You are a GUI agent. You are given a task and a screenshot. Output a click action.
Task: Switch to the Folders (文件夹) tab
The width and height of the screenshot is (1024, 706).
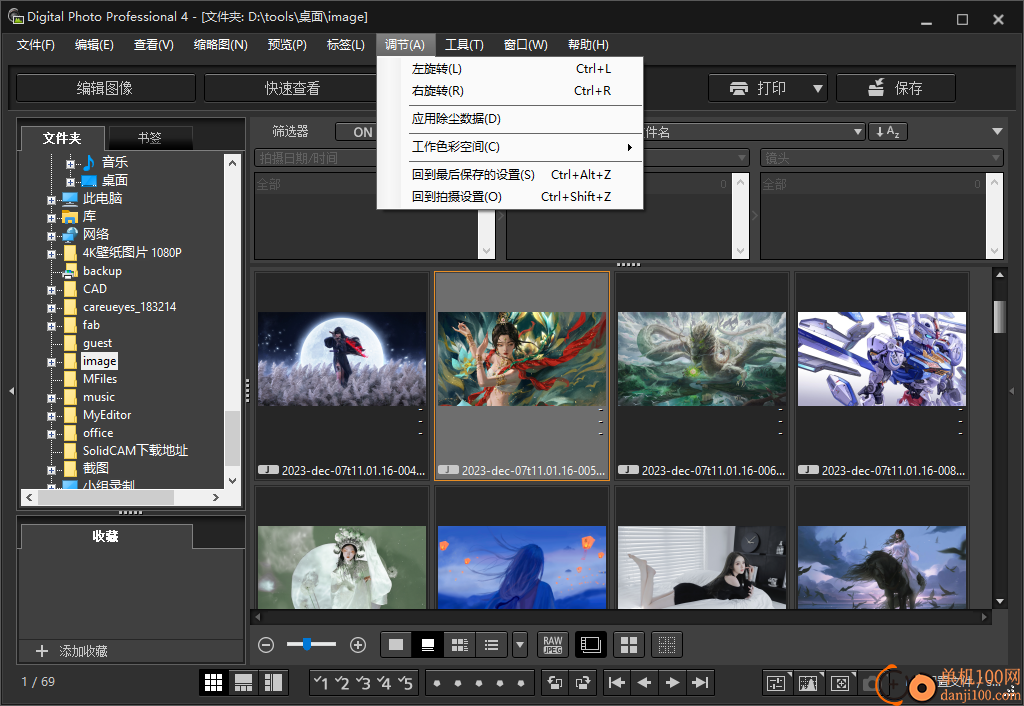[x=63, y=138]
